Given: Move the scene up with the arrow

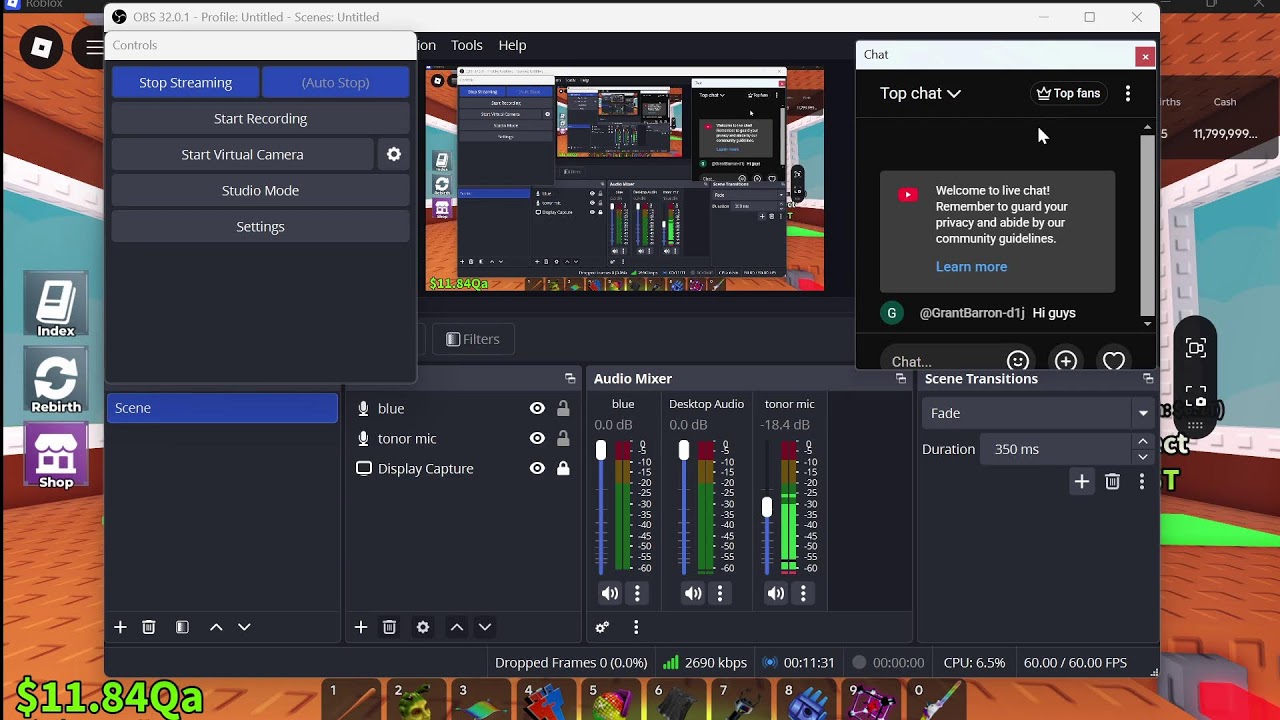Looking at the screenshot, I should (216, 627).
